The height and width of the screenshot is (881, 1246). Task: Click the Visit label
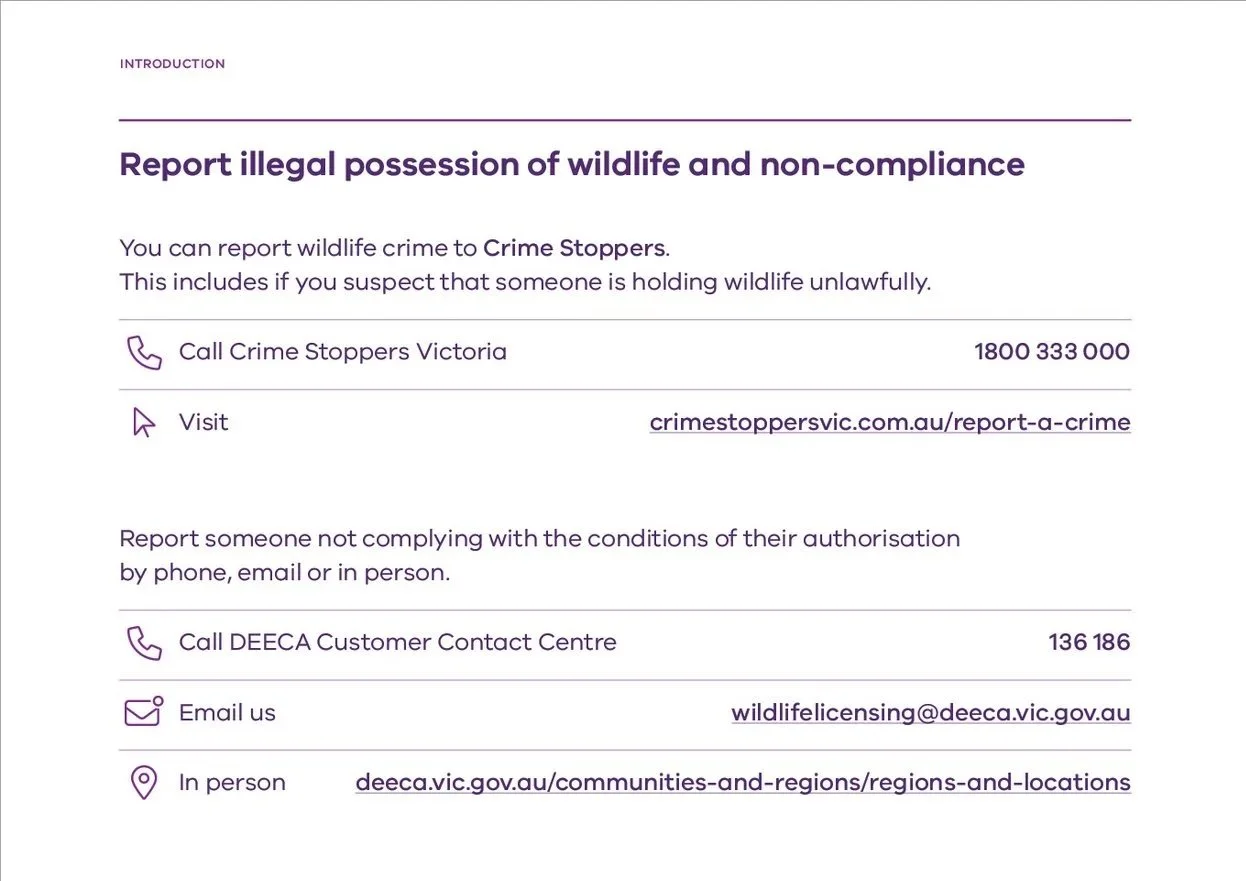204,422
